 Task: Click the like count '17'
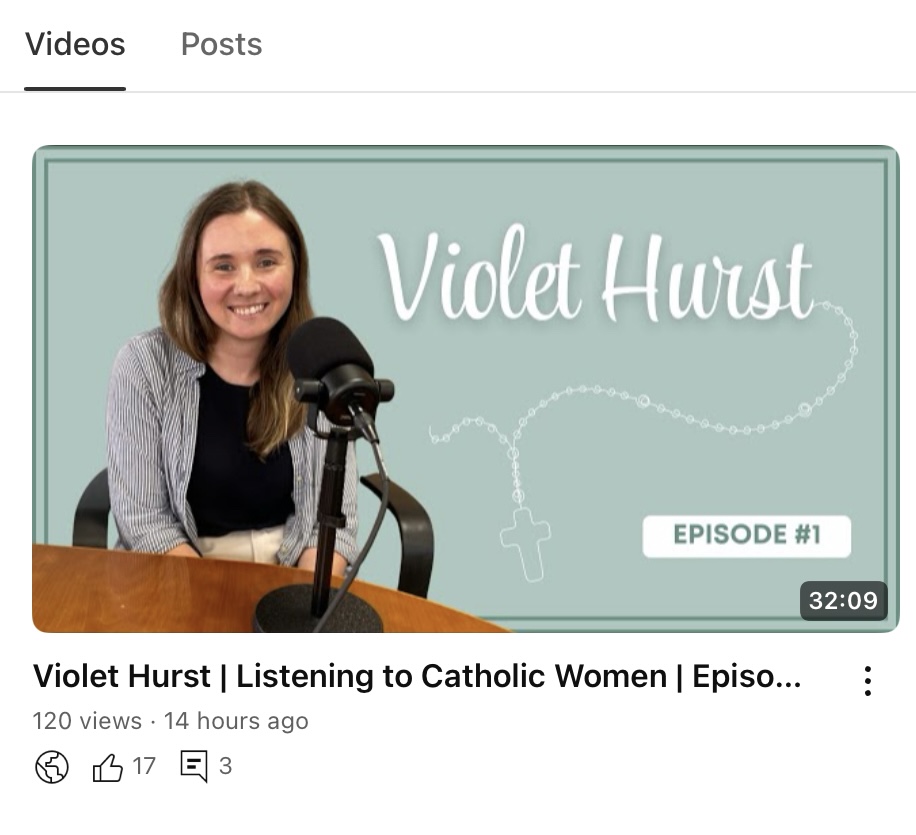(144, 766)
